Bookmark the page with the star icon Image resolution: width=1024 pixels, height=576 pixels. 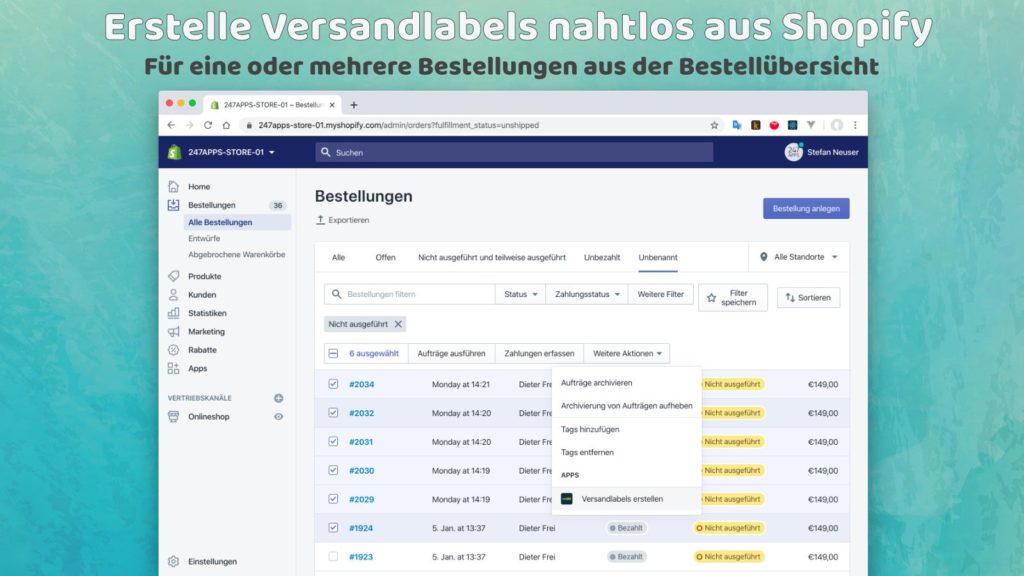coord(714,125)
